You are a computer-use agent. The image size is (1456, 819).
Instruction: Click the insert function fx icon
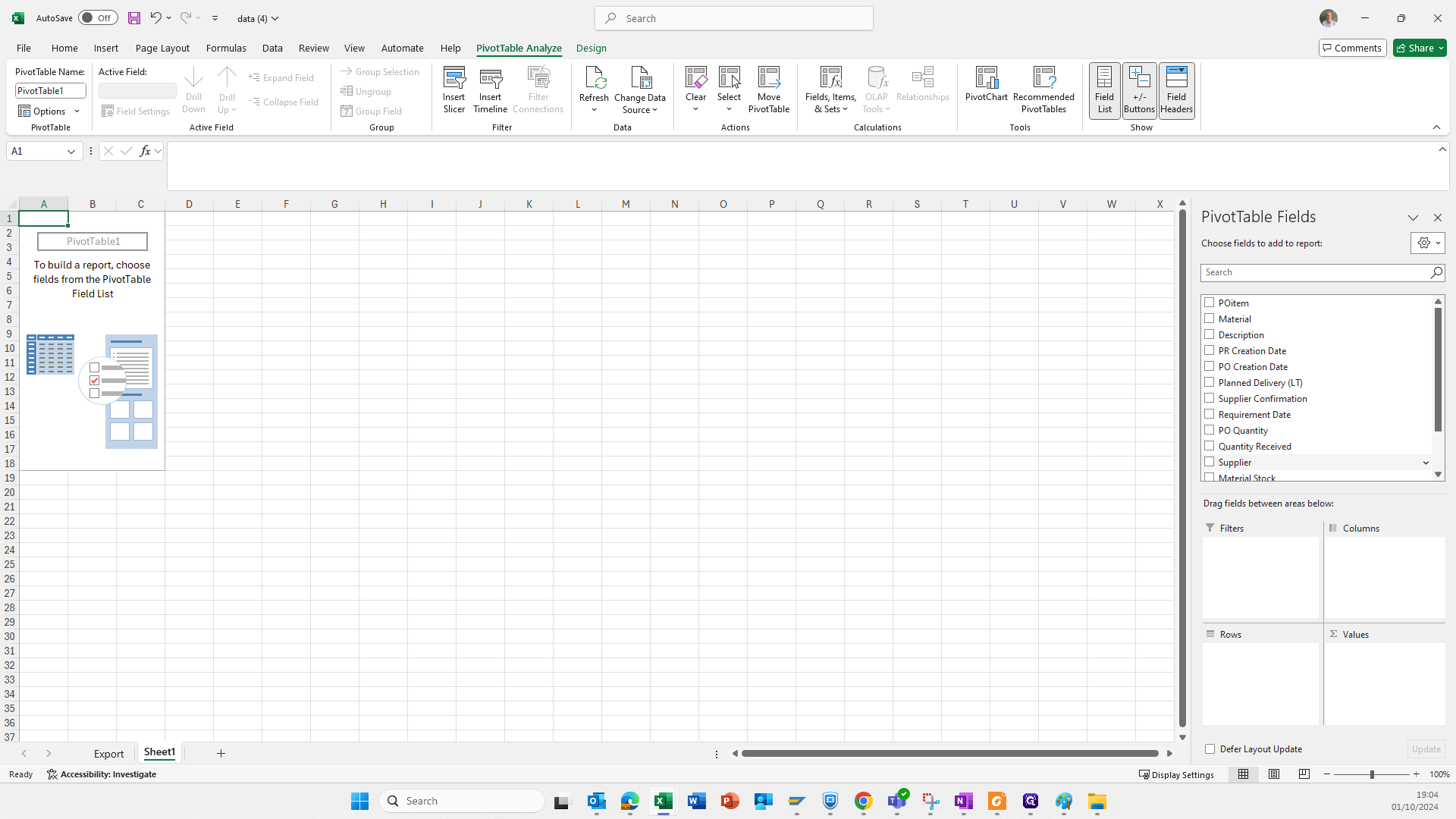pyautogui.click(x=144, y=151)
